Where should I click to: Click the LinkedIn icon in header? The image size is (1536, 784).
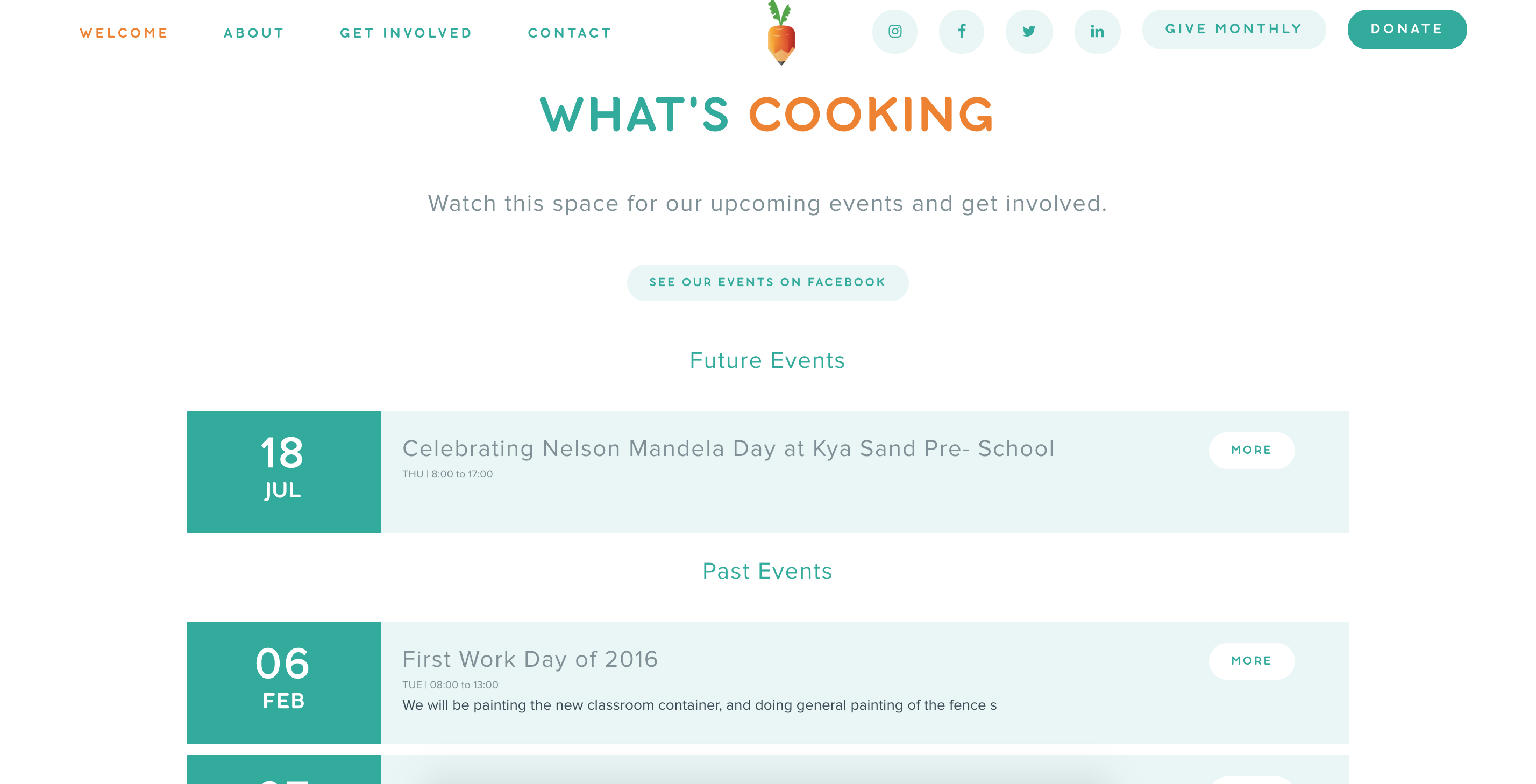pyautogui.click(x=1097, y=32)
